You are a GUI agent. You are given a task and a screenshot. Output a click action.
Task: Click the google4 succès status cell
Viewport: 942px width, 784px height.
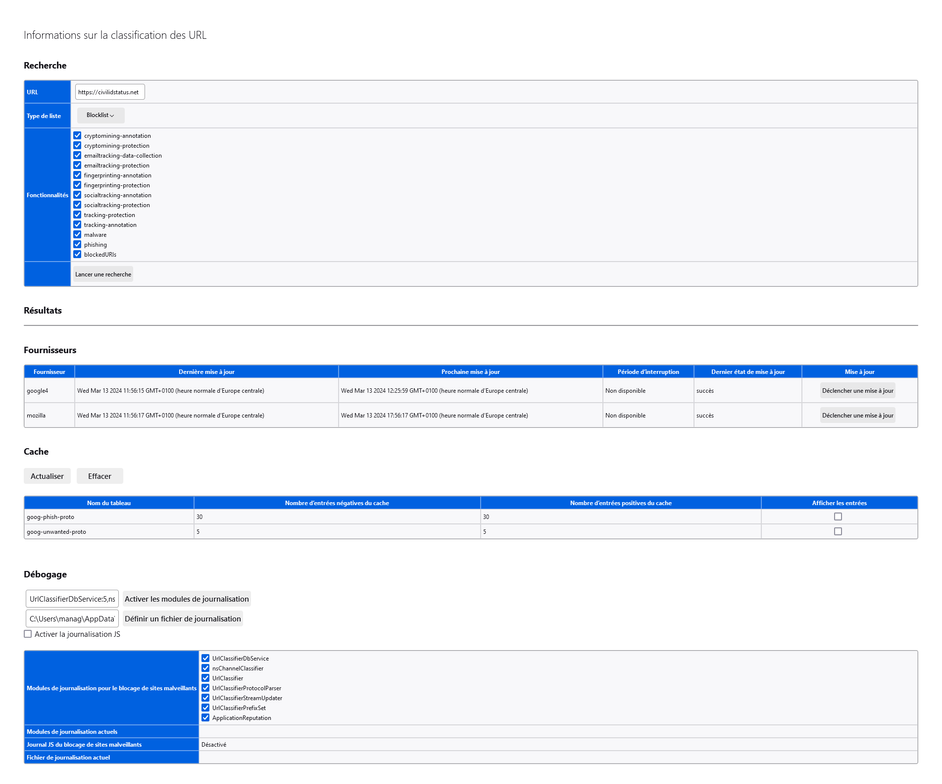pyautogui.click(x=748, y=390)
